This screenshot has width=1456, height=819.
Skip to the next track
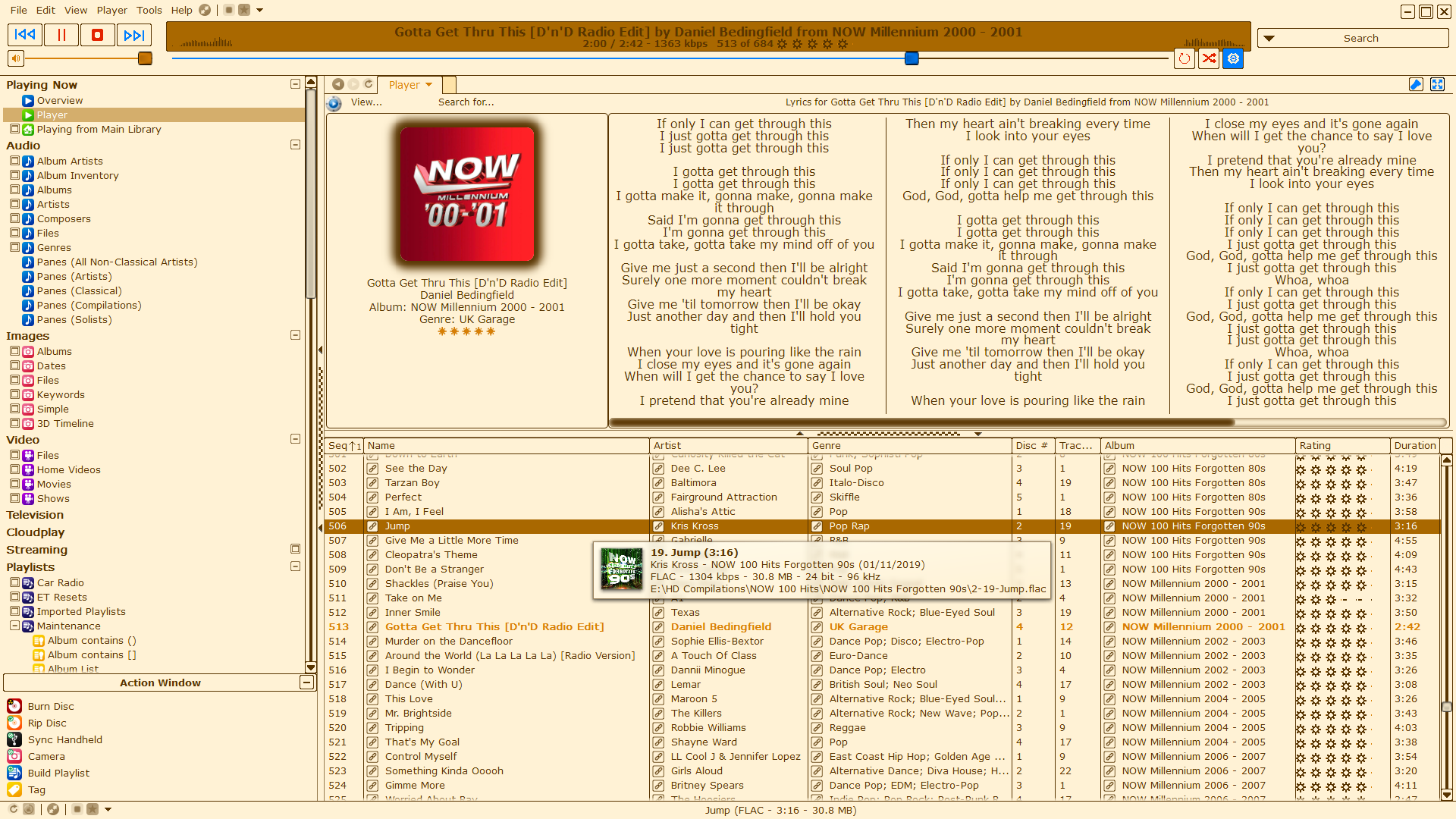(134, 35)
